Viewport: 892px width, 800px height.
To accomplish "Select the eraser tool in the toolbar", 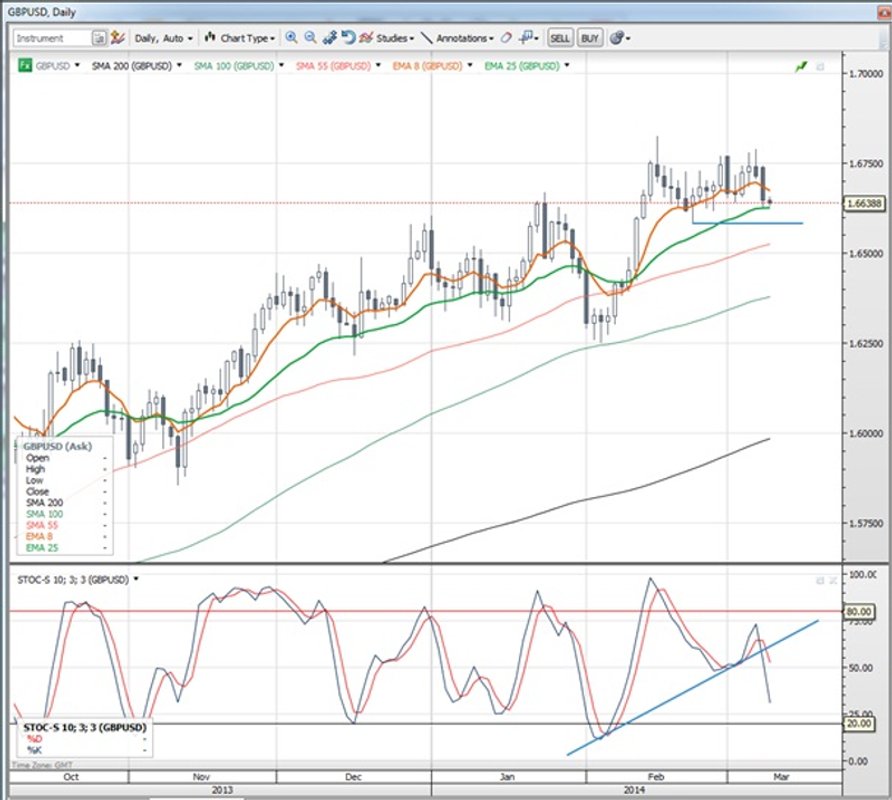I will coord(507,38).
